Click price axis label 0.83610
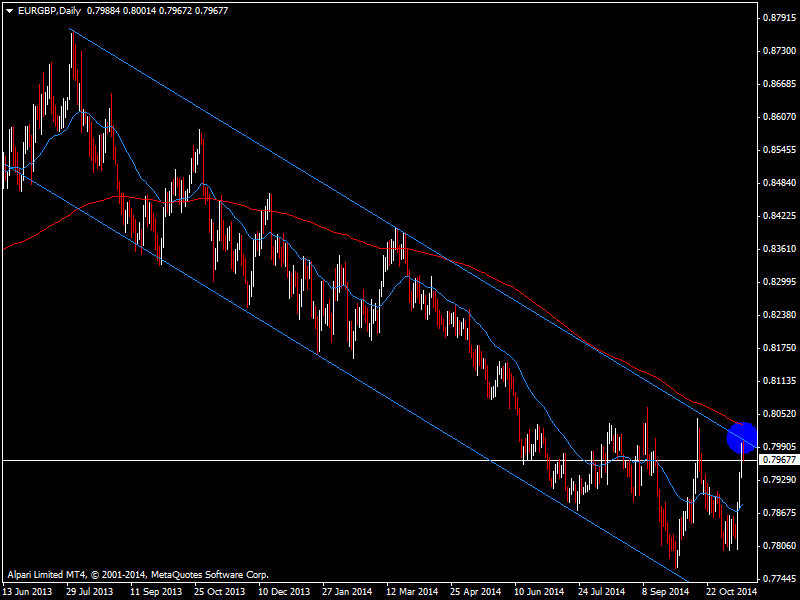Image resolution: width=800 pixels, height=600 pixels. tap(779, 248)
